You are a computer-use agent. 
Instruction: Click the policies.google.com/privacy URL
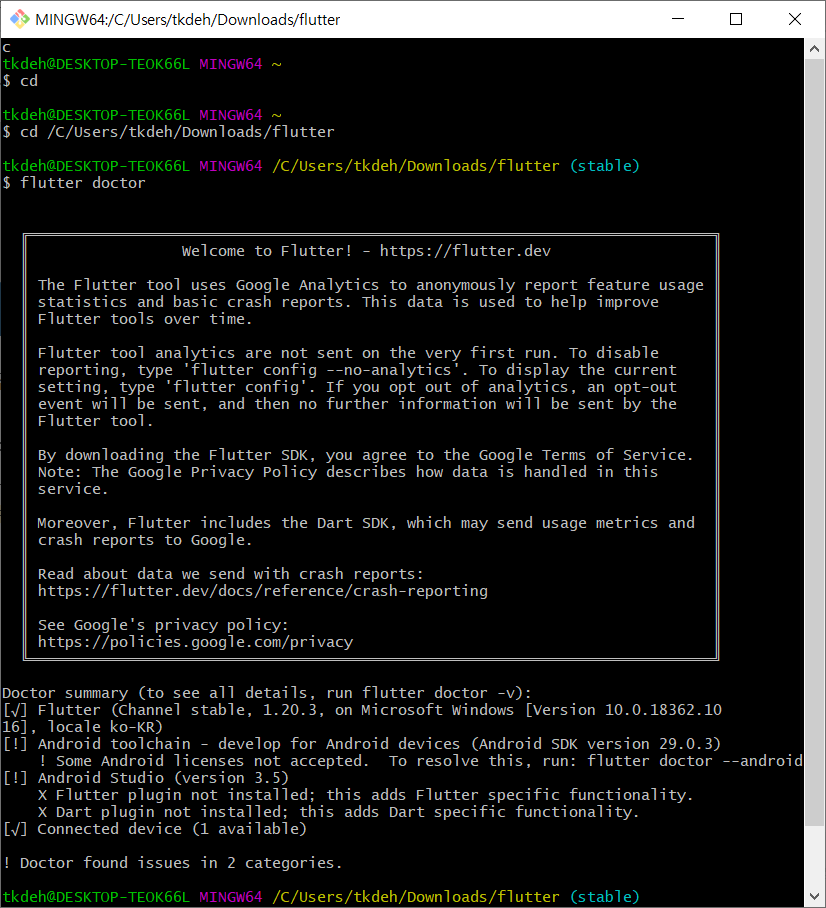click(x=196, y=642)
